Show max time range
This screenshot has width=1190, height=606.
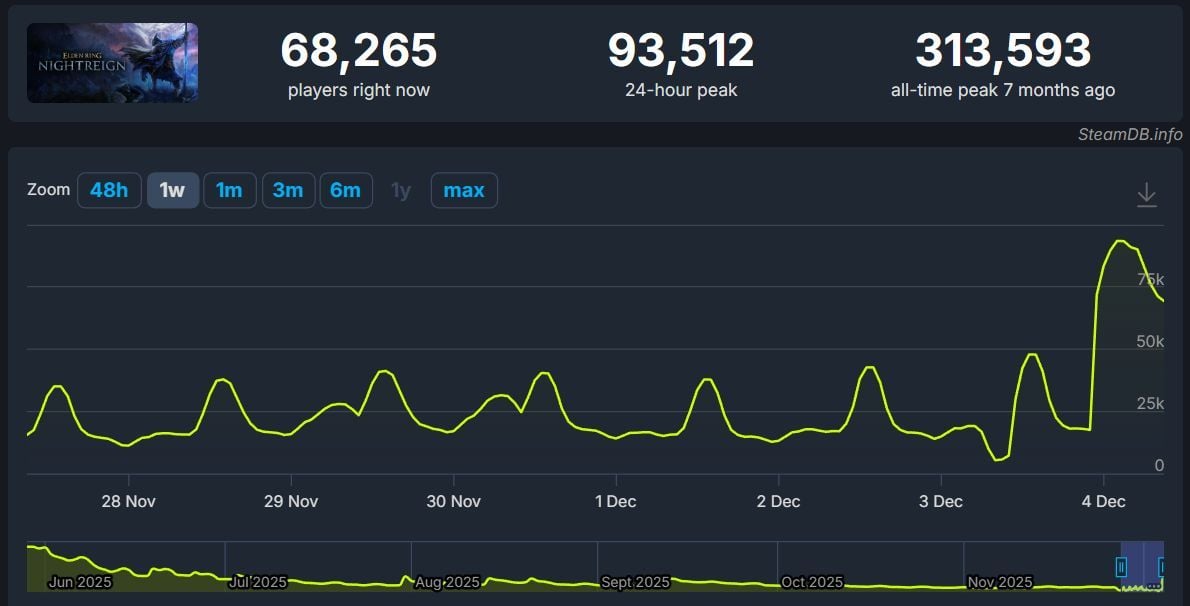click(x=464, y=190)
